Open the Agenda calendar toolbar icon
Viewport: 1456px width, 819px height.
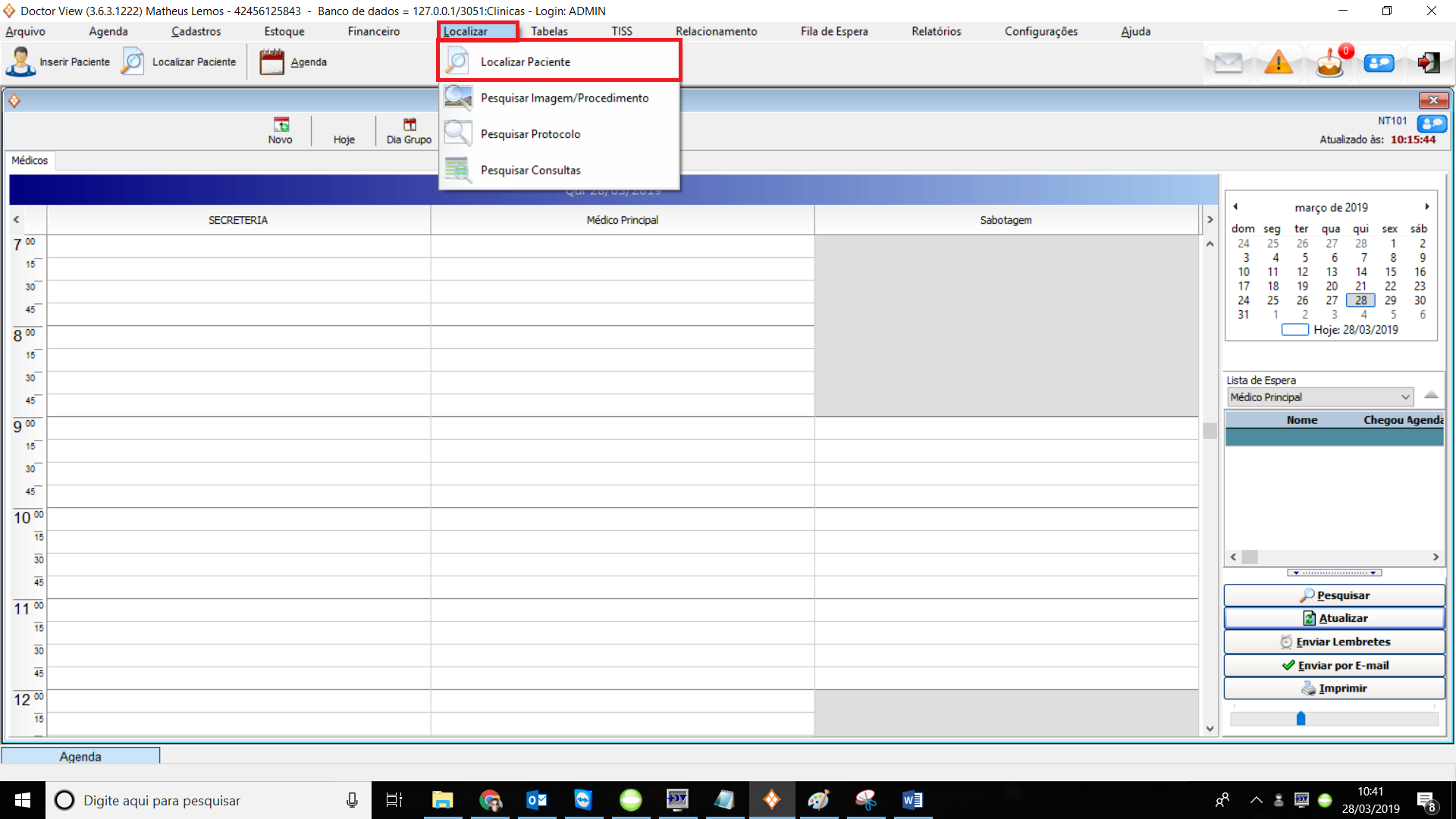click(x=271, y=62)
